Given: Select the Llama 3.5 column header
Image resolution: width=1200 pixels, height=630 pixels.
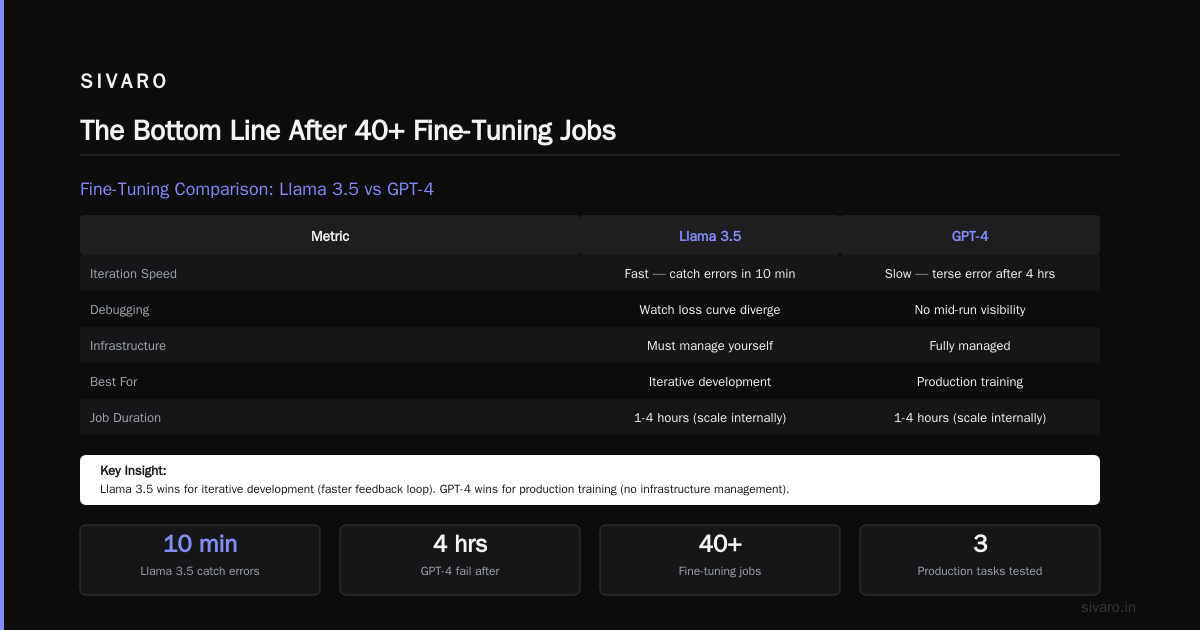Looking at the screenshot, I should 710,237.
